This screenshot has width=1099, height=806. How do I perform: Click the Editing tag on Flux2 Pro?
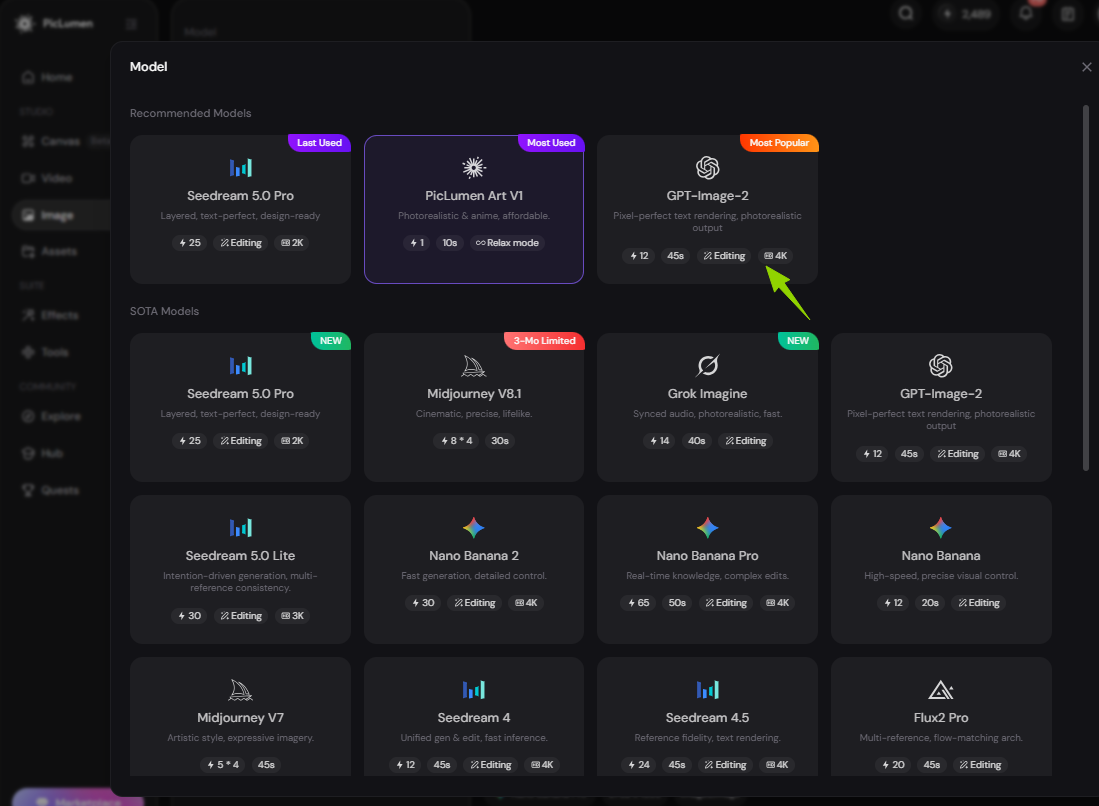click(981, 765)
